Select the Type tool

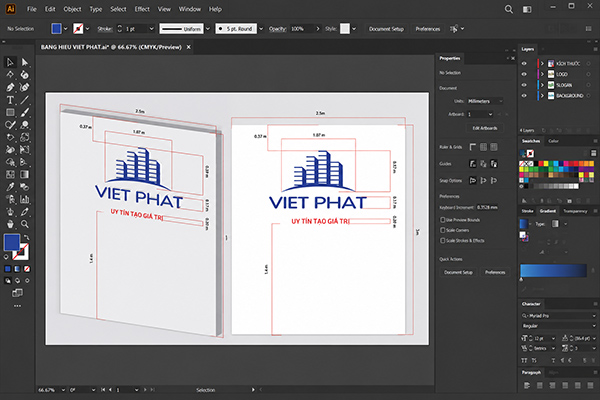pos(10,100)
